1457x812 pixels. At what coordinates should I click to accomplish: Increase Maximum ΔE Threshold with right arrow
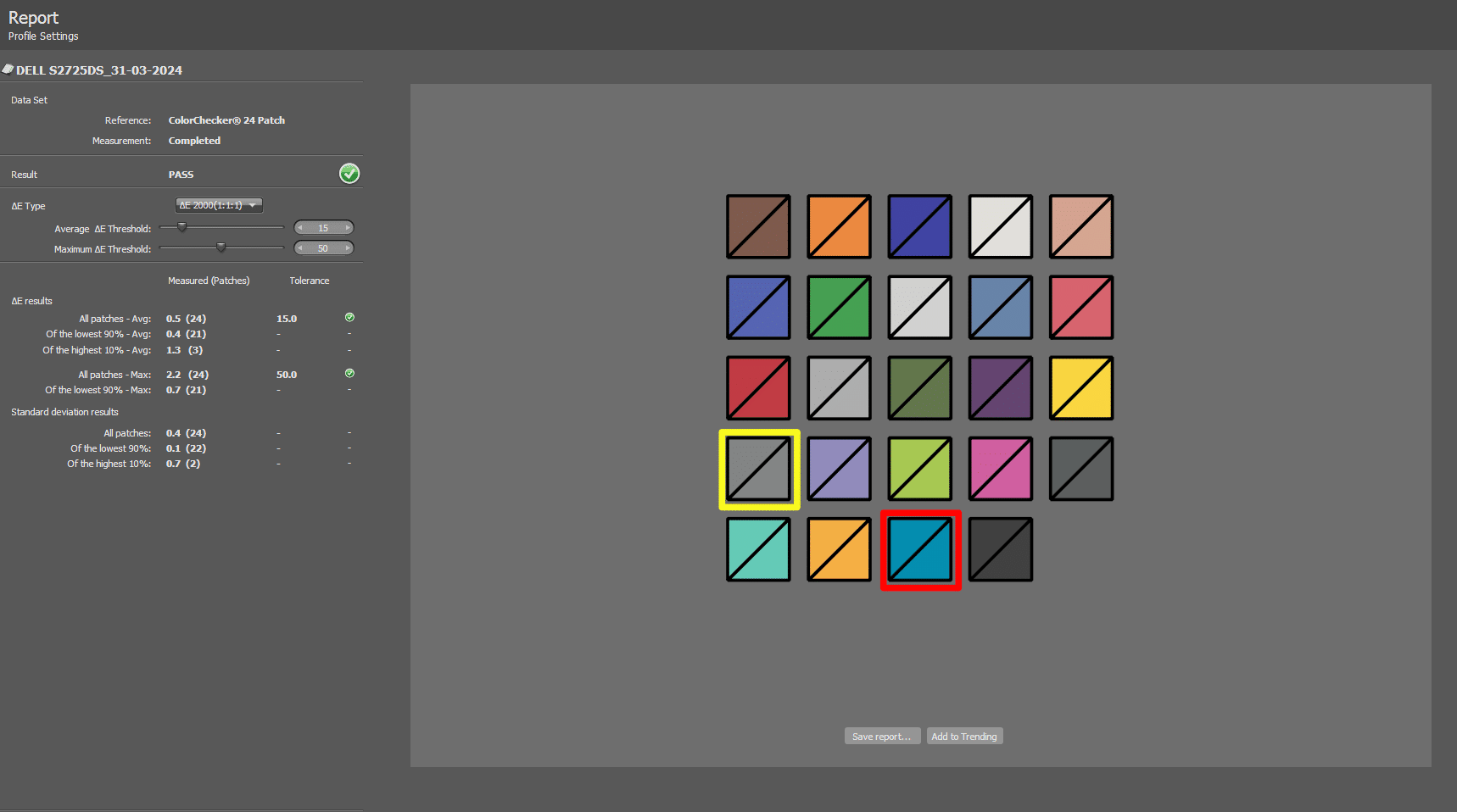[347, 248]
